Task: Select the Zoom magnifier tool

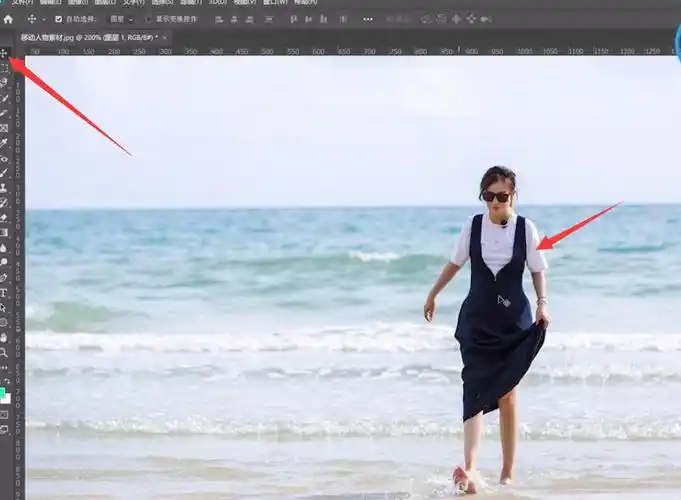Action: click(x=4, y=352)
